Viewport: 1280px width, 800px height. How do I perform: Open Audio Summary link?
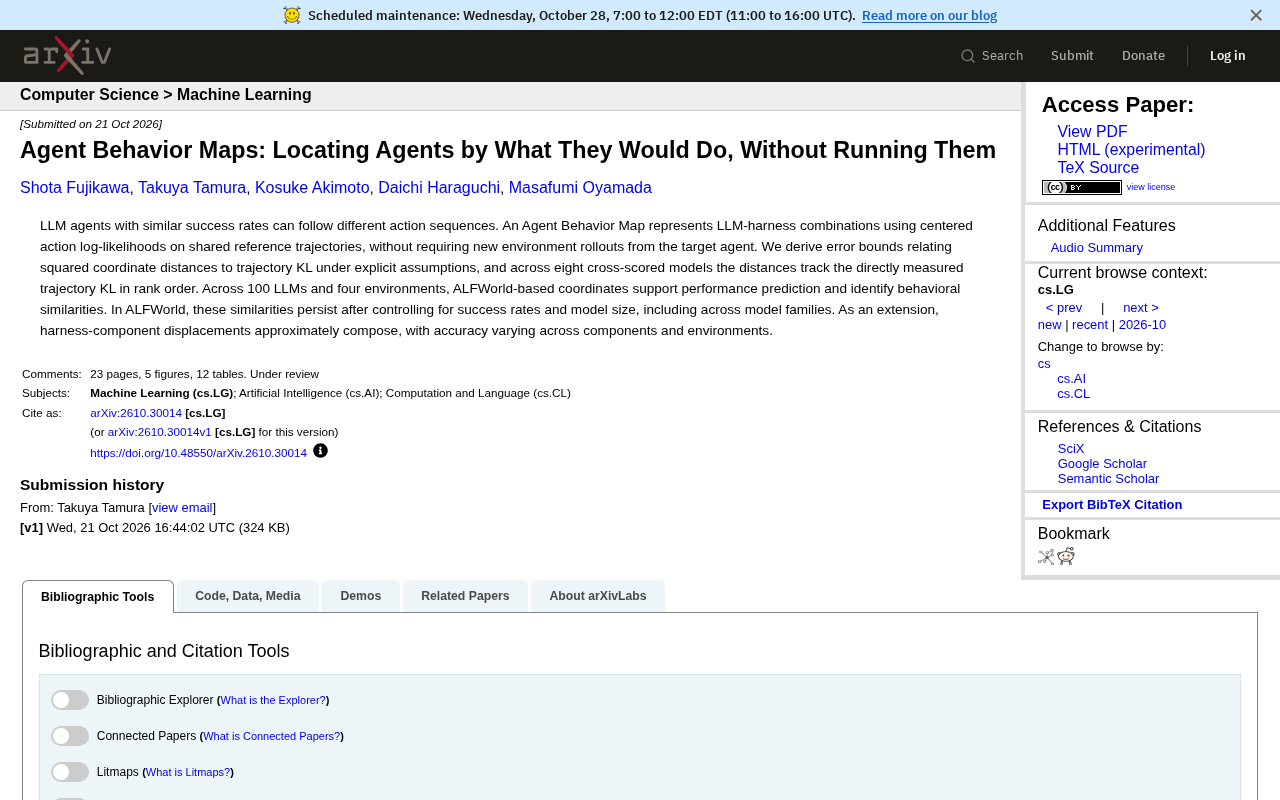[x=1096, y=248]
